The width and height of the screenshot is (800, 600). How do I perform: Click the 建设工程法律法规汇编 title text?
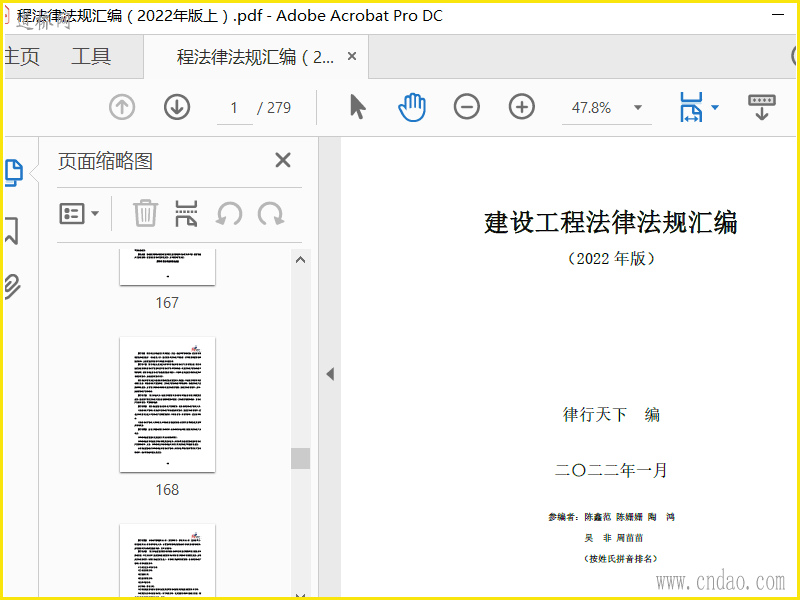coord(611,223)
